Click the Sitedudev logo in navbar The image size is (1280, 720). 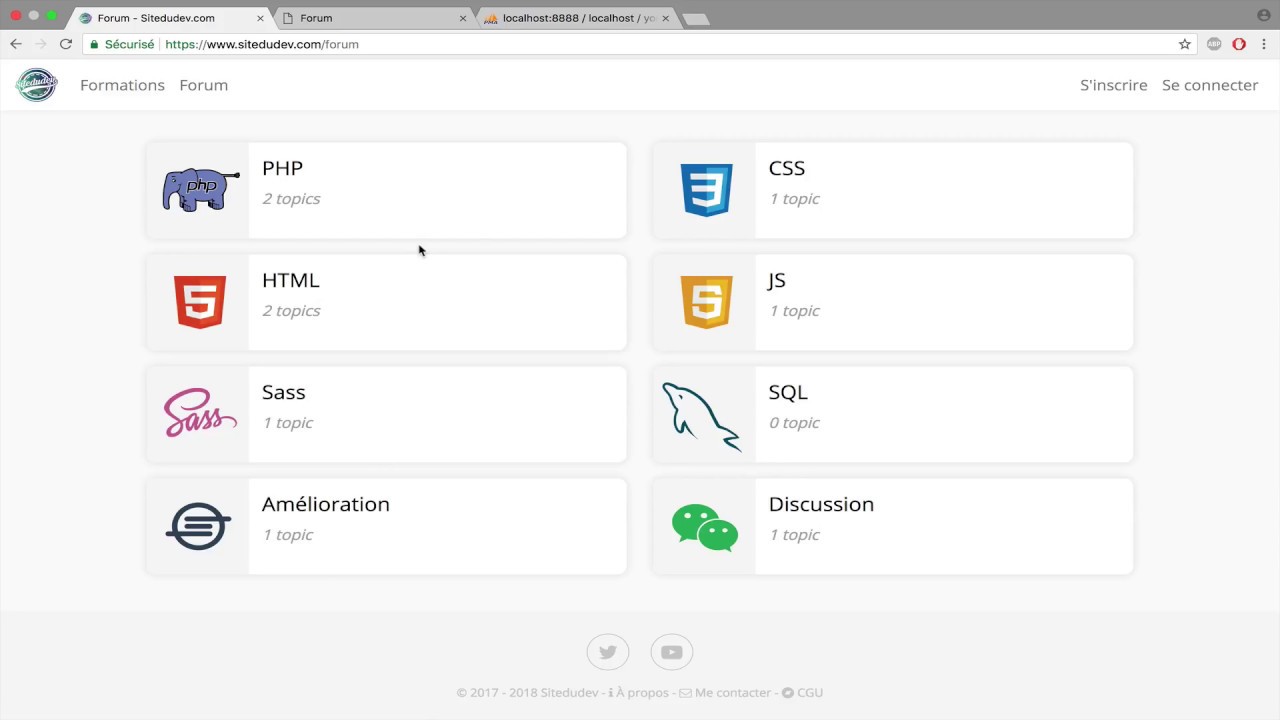coord(37,85)
